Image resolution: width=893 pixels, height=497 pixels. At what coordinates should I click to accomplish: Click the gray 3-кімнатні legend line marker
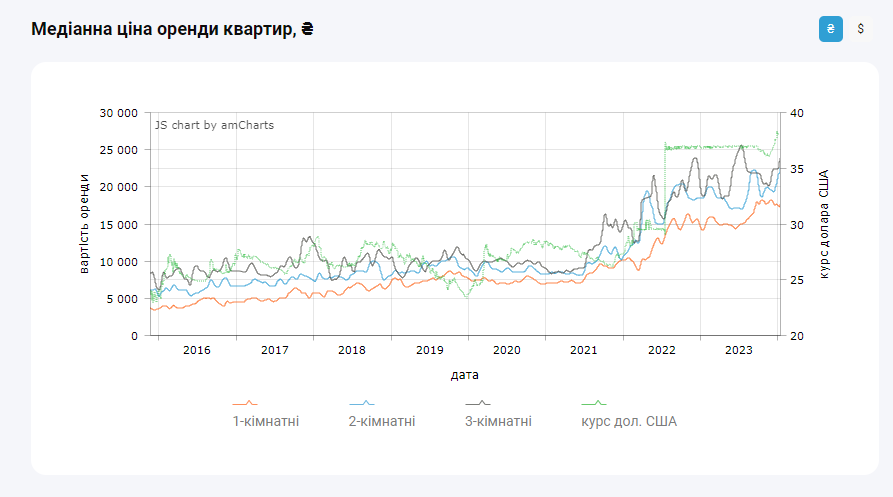(478, 404)
